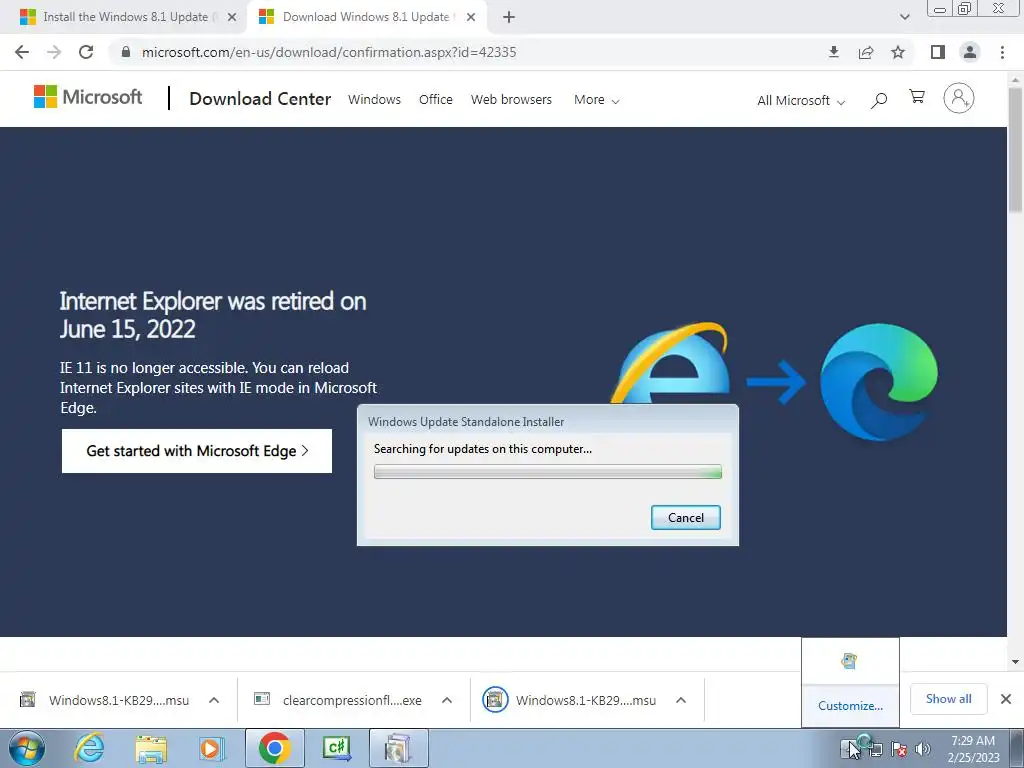This screenshot has height=768, width=1024.
Task: Cancel the Windows Update Standalone Installer
Action: 686,517
